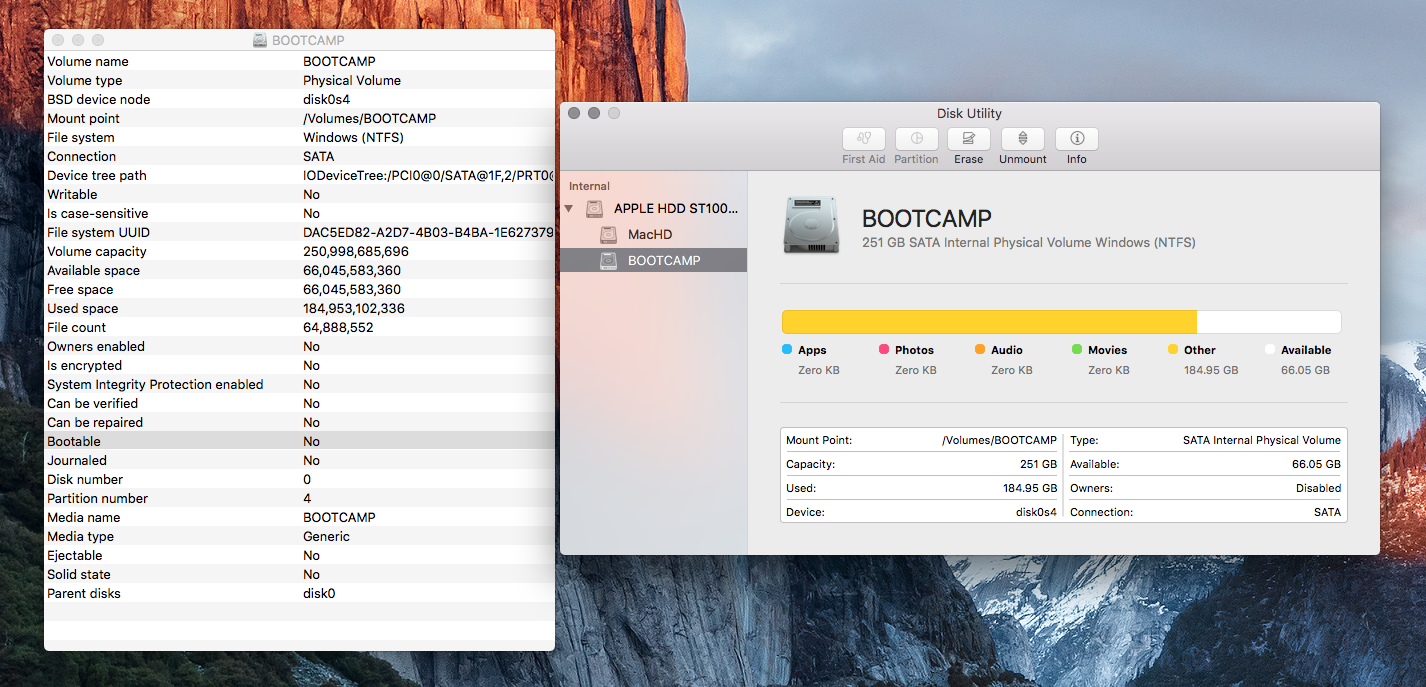1426x687 pixels.
Task: Click the MacHD volume icon in sidebar
Action: (x=609, y=235)
